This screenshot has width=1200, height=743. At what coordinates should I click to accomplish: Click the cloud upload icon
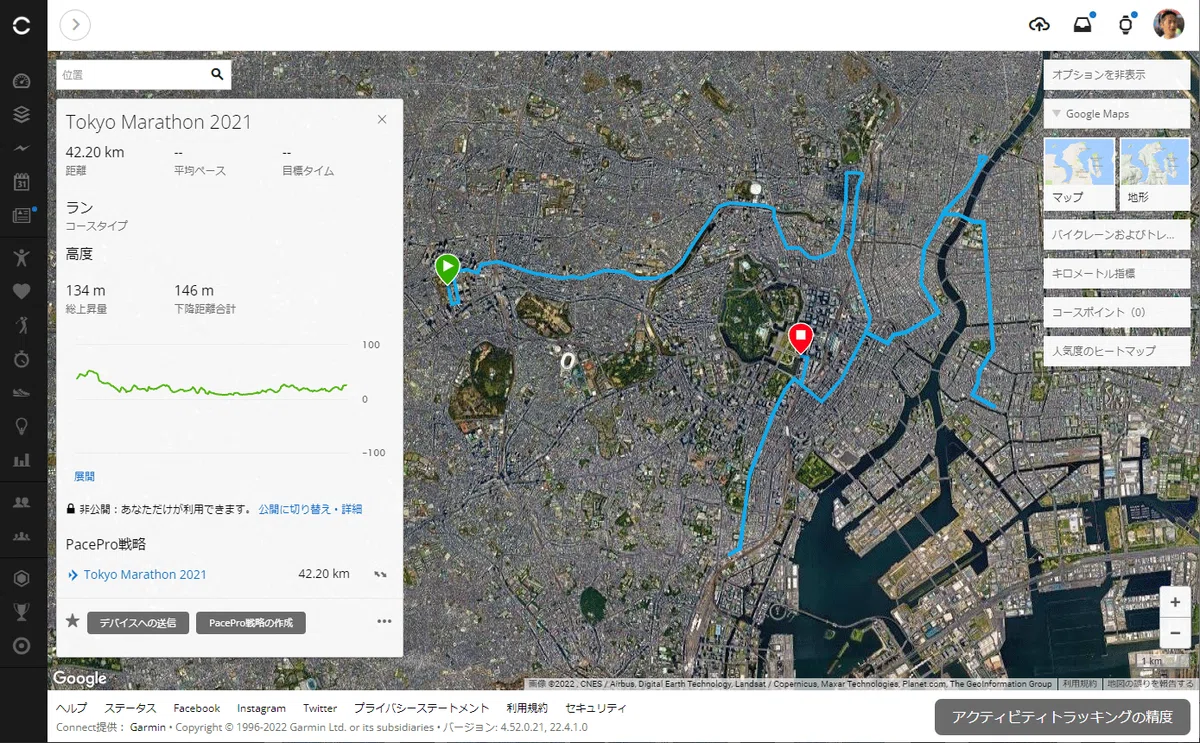tap(1039, 25)
